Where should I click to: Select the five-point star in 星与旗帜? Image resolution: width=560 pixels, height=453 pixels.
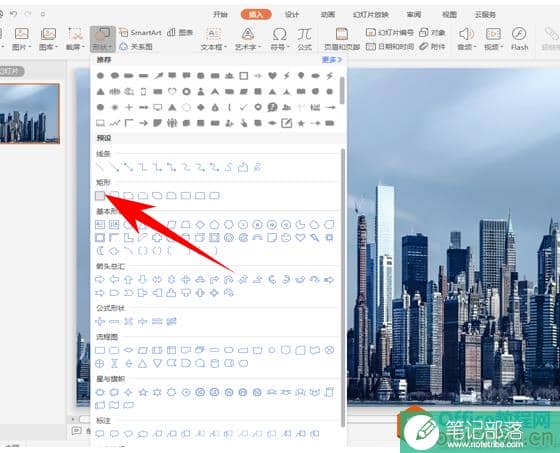point(143,392)
